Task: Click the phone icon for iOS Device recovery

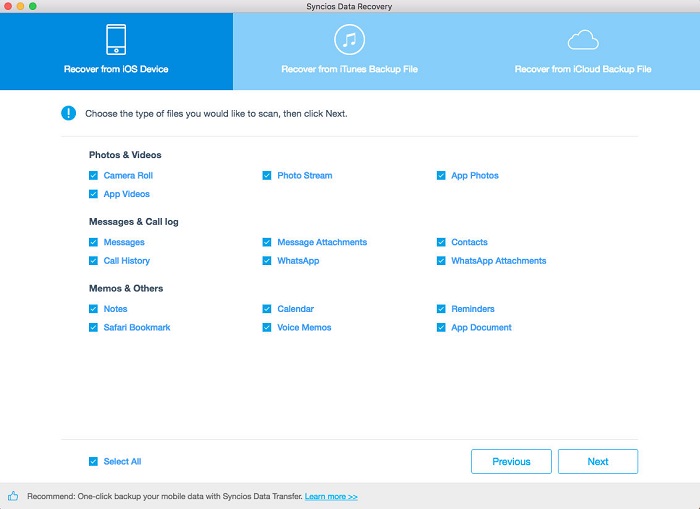Action: (x=116, y=40)
